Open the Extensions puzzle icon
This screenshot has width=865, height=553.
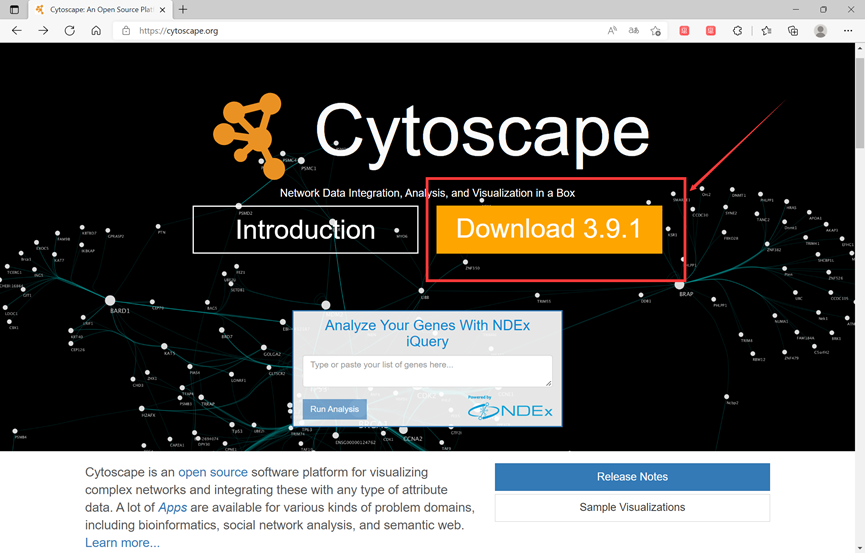click(738, 31)
